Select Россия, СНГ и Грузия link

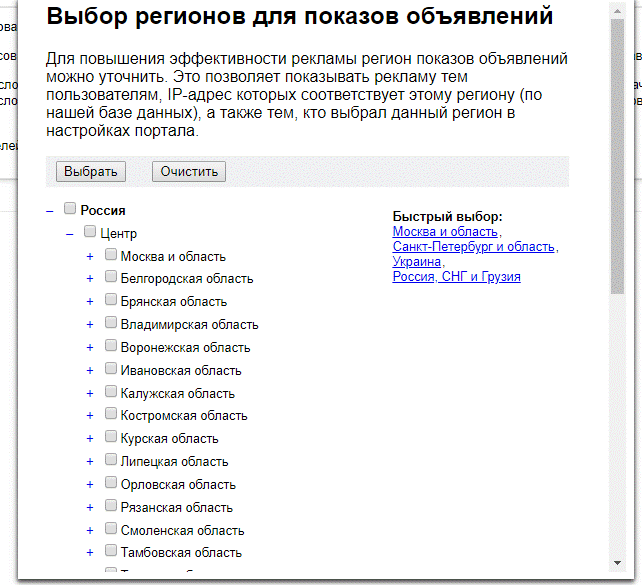[456, 277]
